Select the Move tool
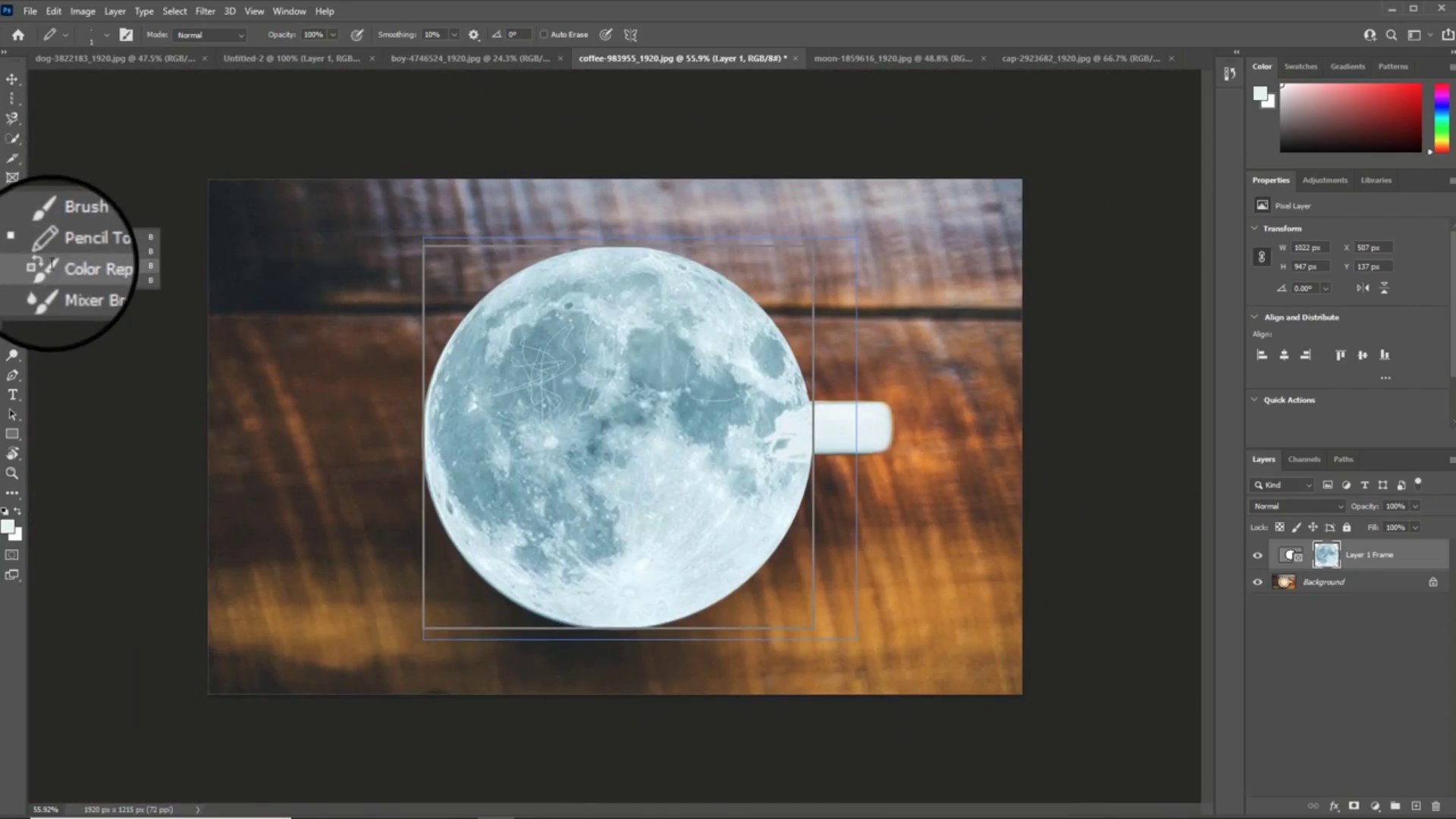 12,80
